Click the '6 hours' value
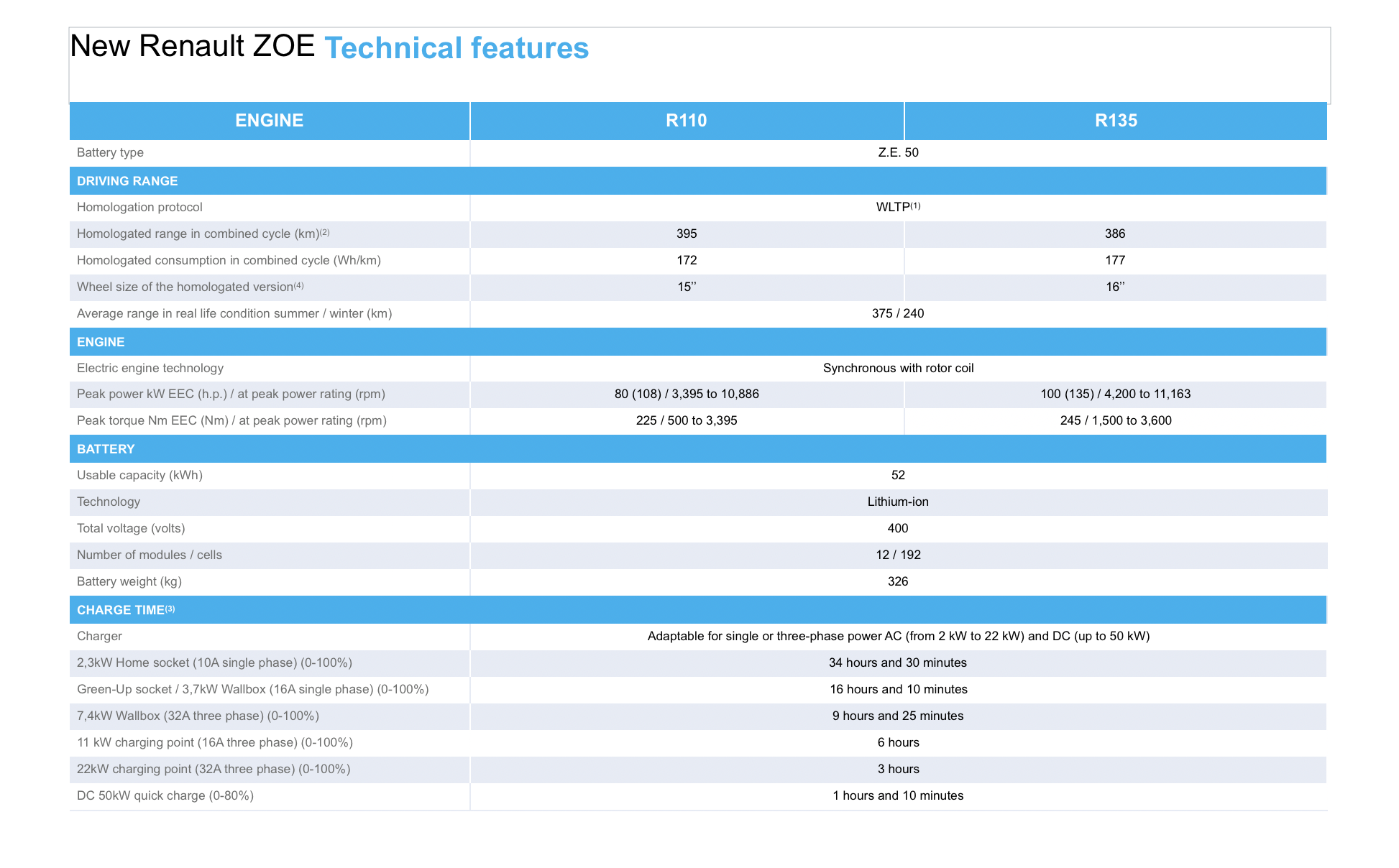Viewport: 1399px width, 868px height. (899, 742)
